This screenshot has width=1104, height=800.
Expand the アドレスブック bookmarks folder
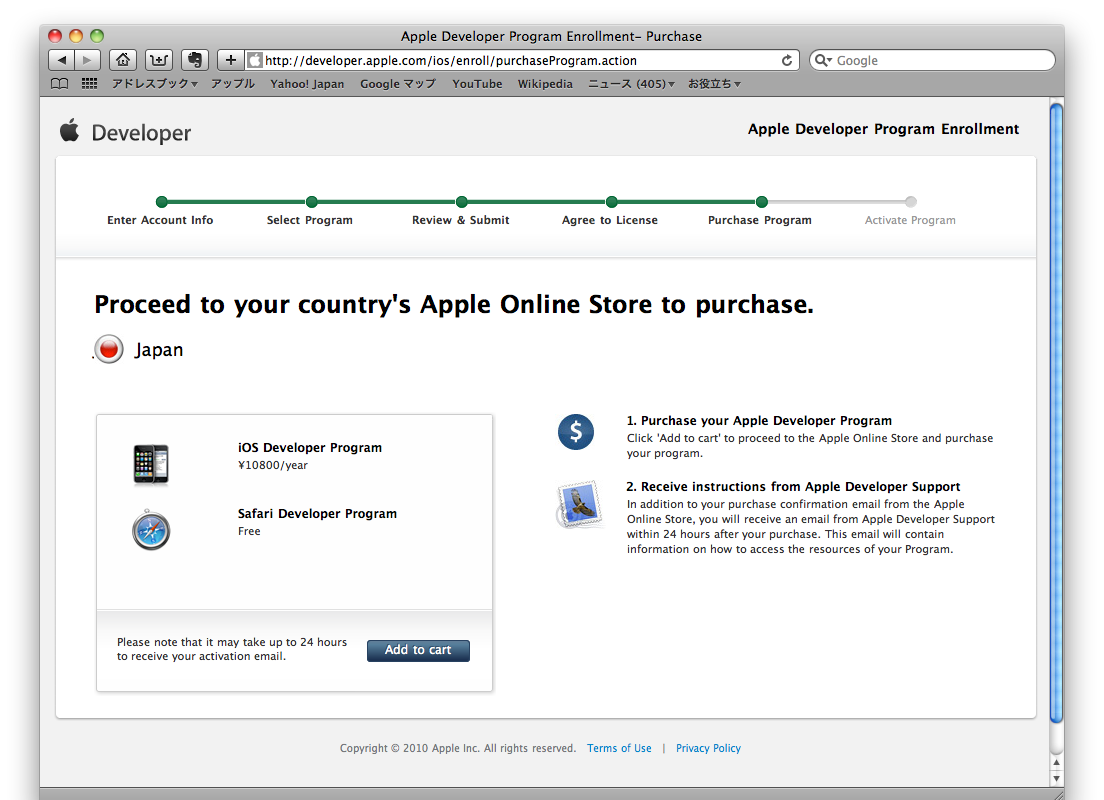pyautogui.click(x=154, y=84)
